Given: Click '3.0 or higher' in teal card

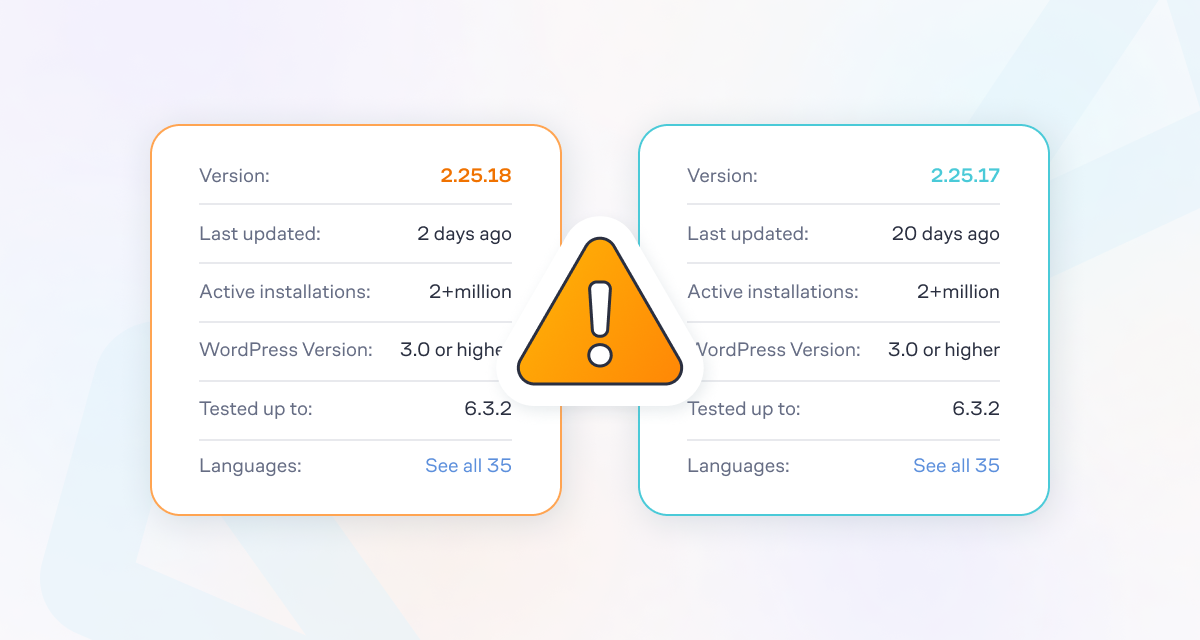Looking at the screenshot, I should click(x=944, y=350).
